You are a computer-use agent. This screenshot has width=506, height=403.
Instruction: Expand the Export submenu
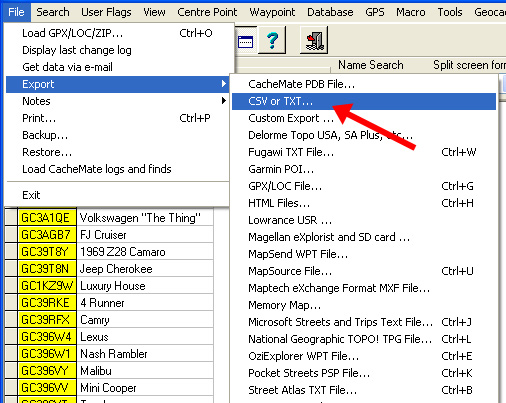tap(117, 84)
